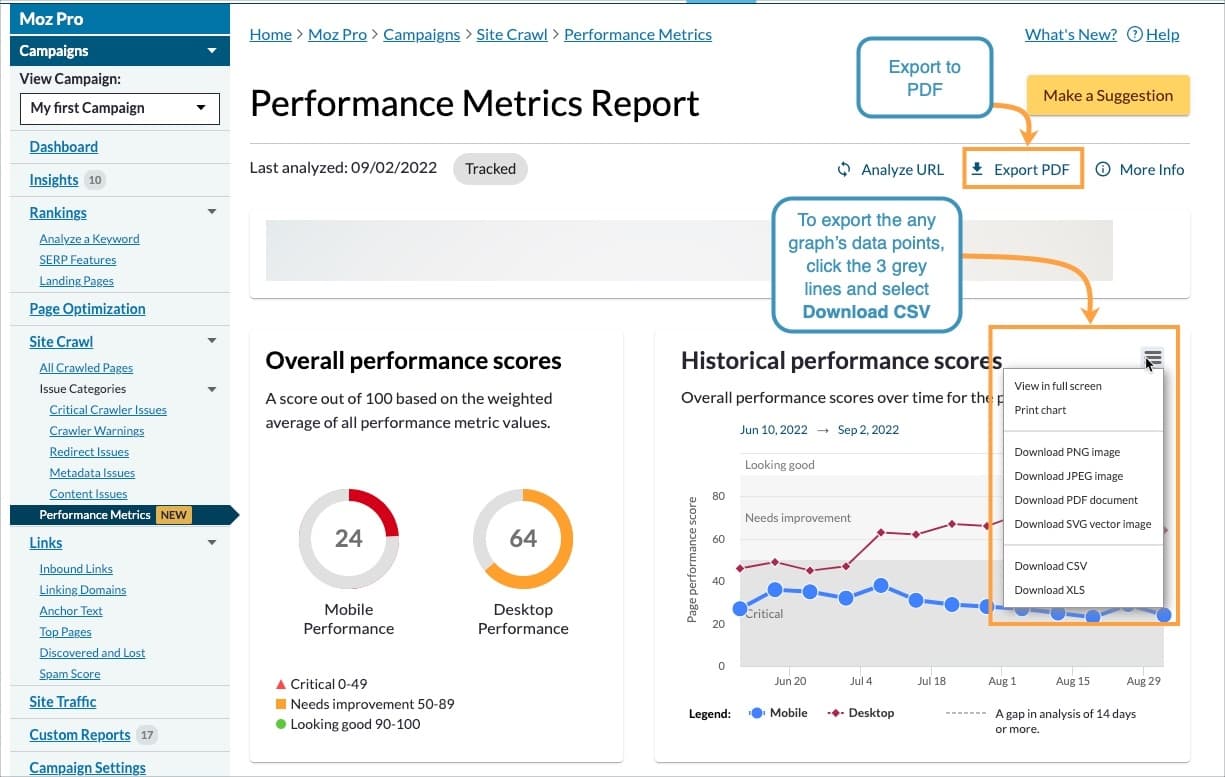The width and height of the screenshot is (1225, 777).
Task: Open the What's New? link
Action: point(1070,34)
